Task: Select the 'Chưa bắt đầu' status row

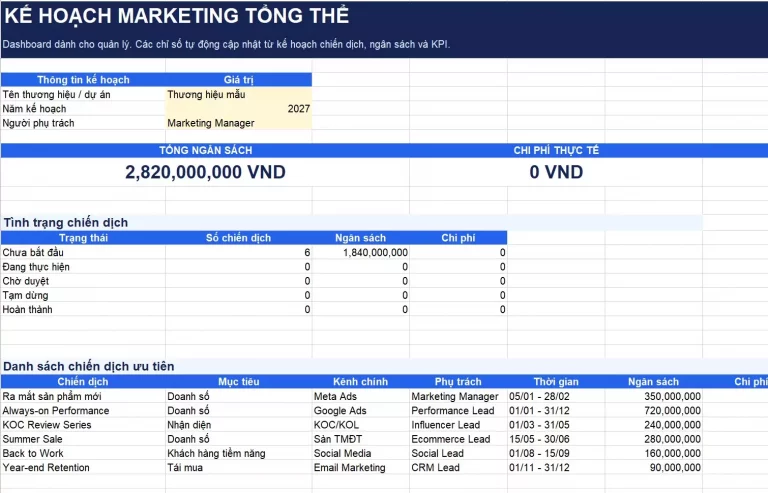Action: 254,253
